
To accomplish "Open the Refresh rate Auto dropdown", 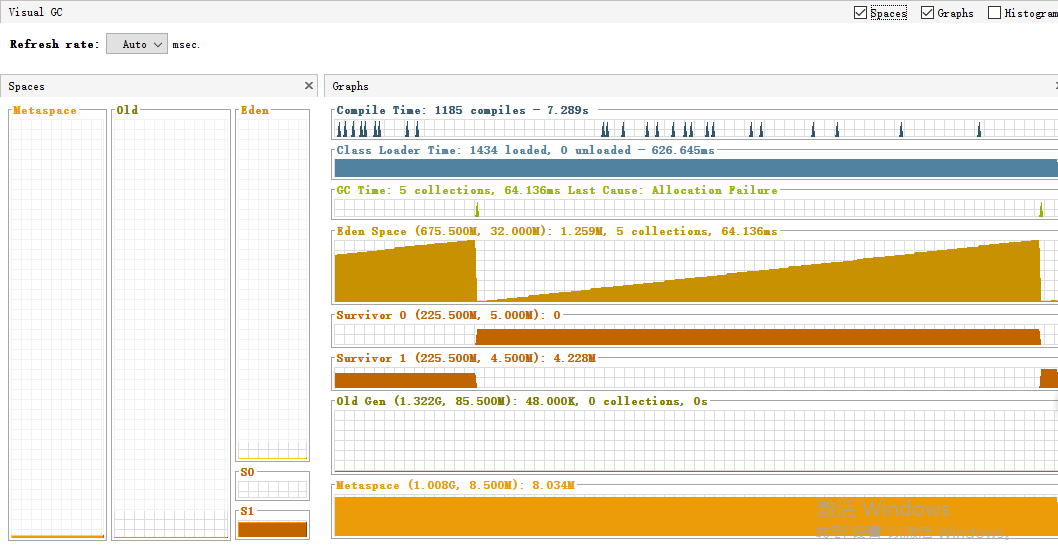I will tap(137, 44).
